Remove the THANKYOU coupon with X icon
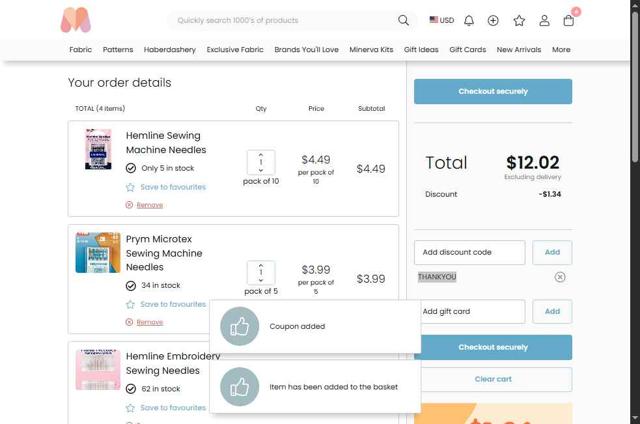Image resolution: width=640 pixels, height=424 pixels. click(560, 277)
